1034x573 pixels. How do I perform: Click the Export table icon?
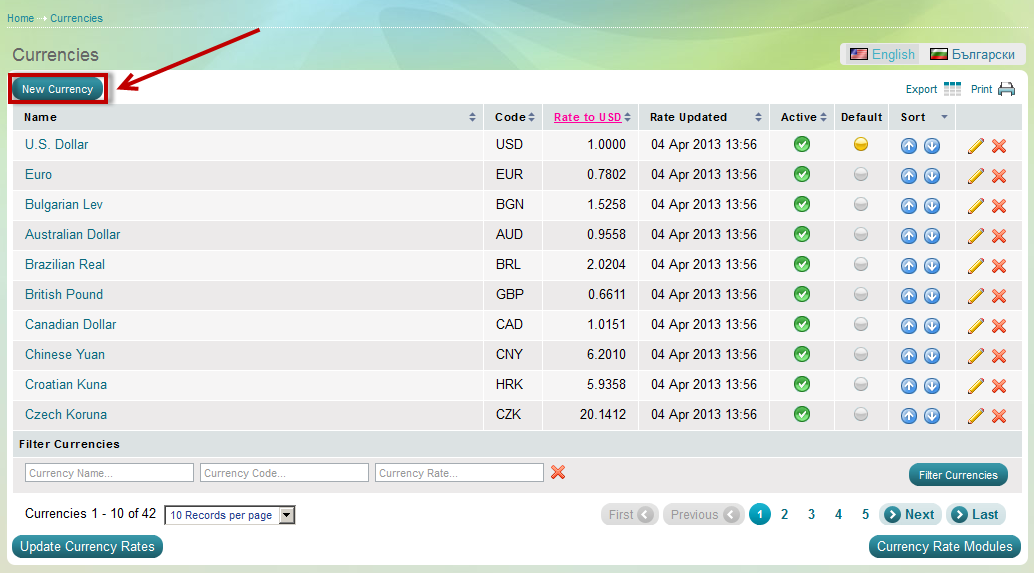[952, 89]
